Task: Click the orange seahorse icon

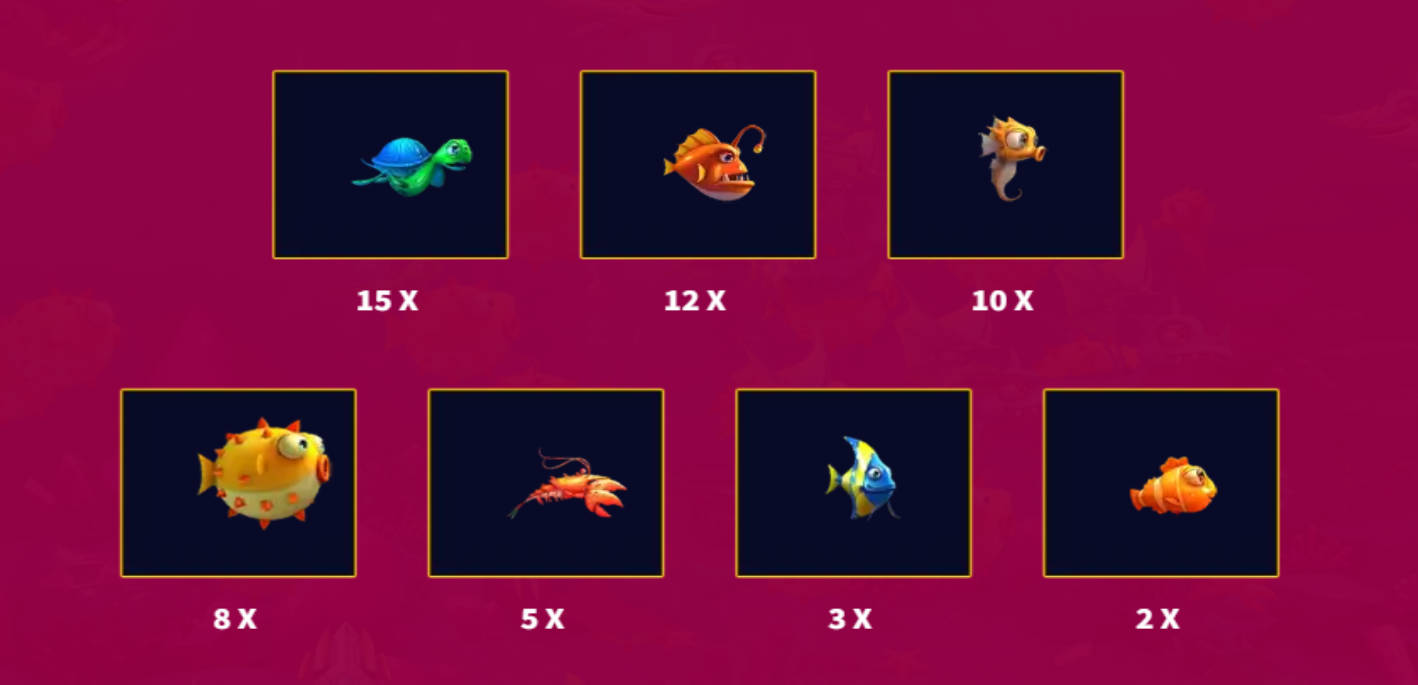Action: coord(1012,159)
